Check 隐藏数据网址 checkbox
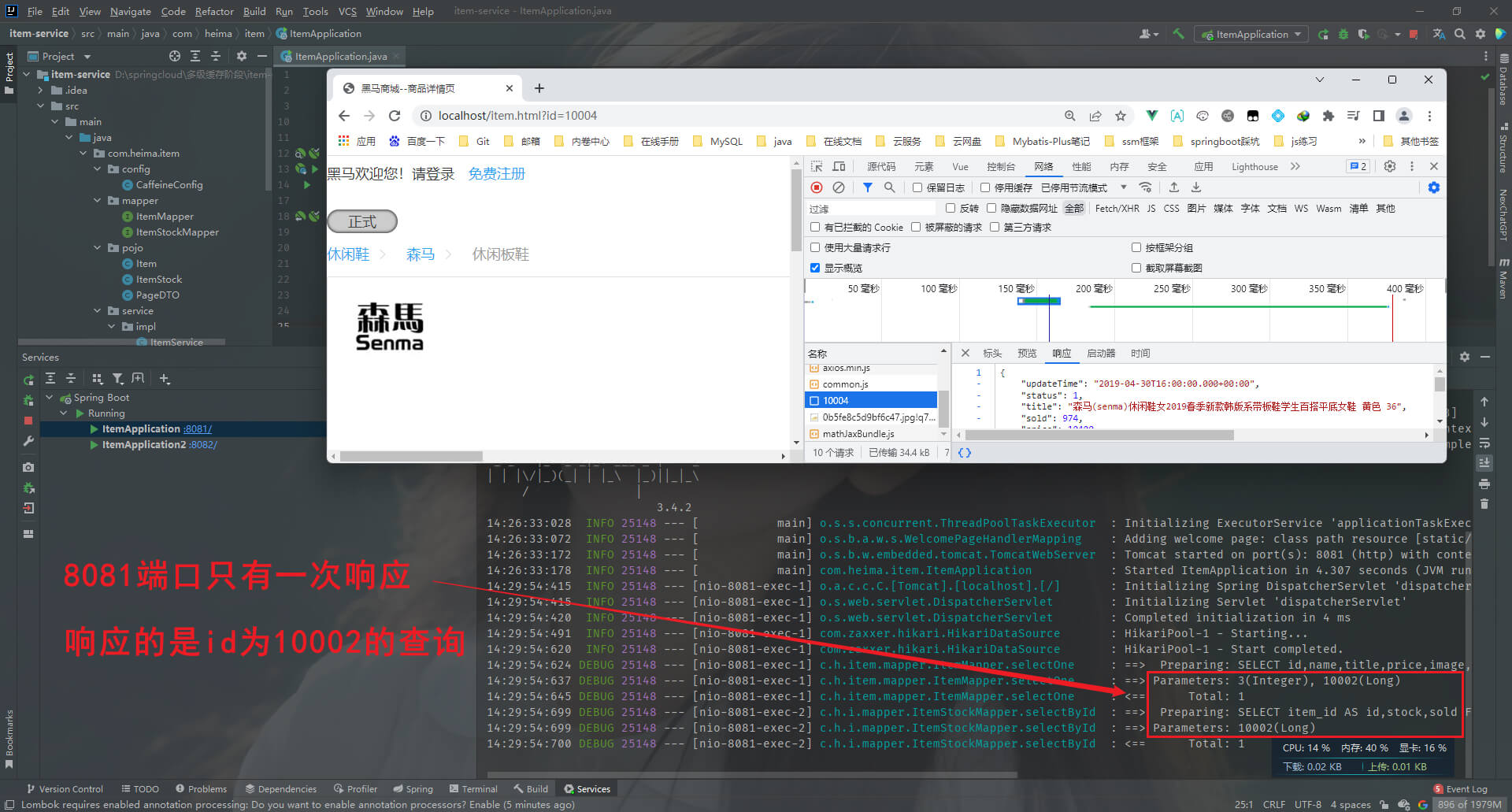The height and width of the screenshot is (812, 1512). (x=991, y=208)
